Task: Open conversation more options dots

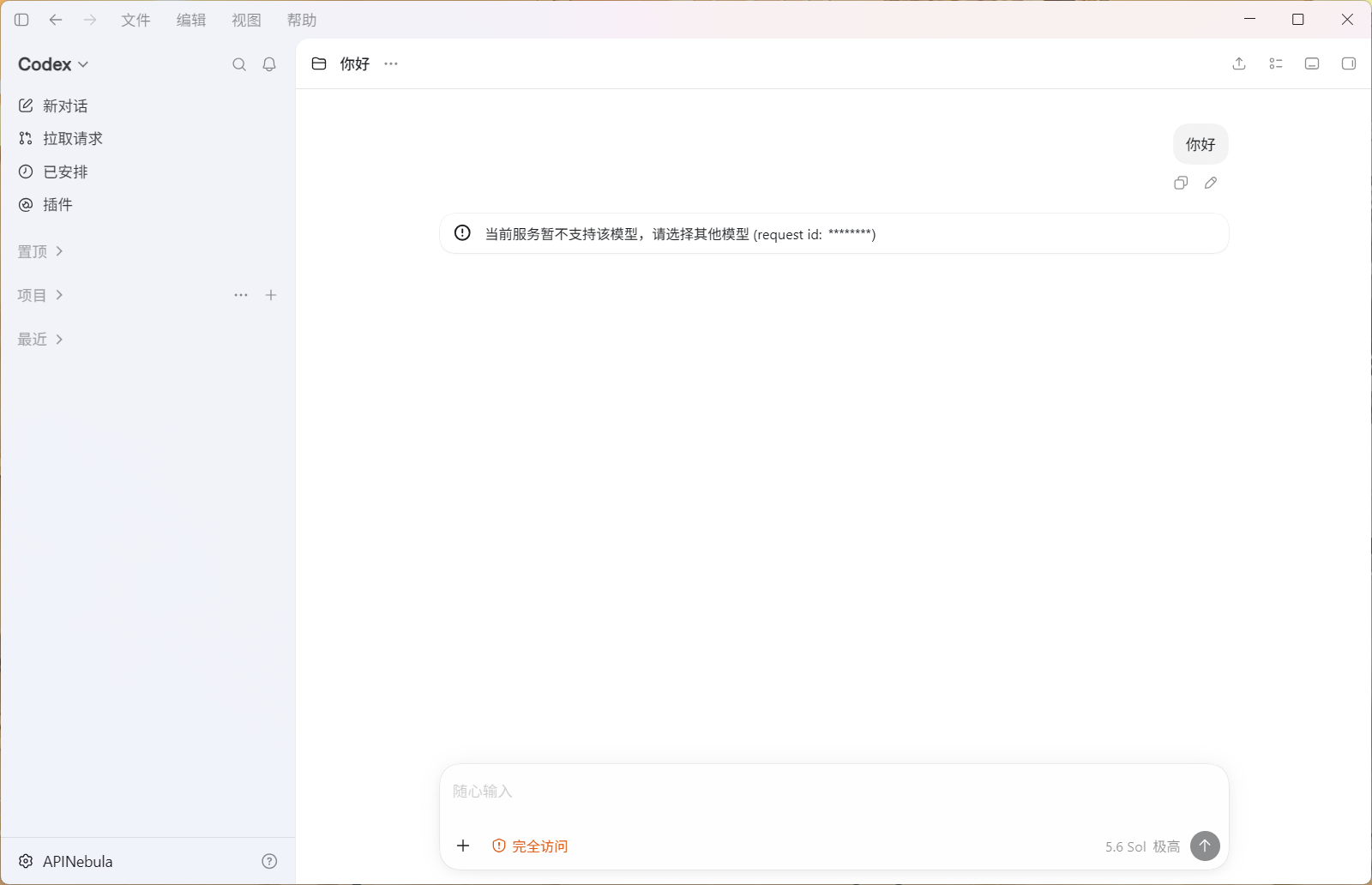Action: click(391, 63)
